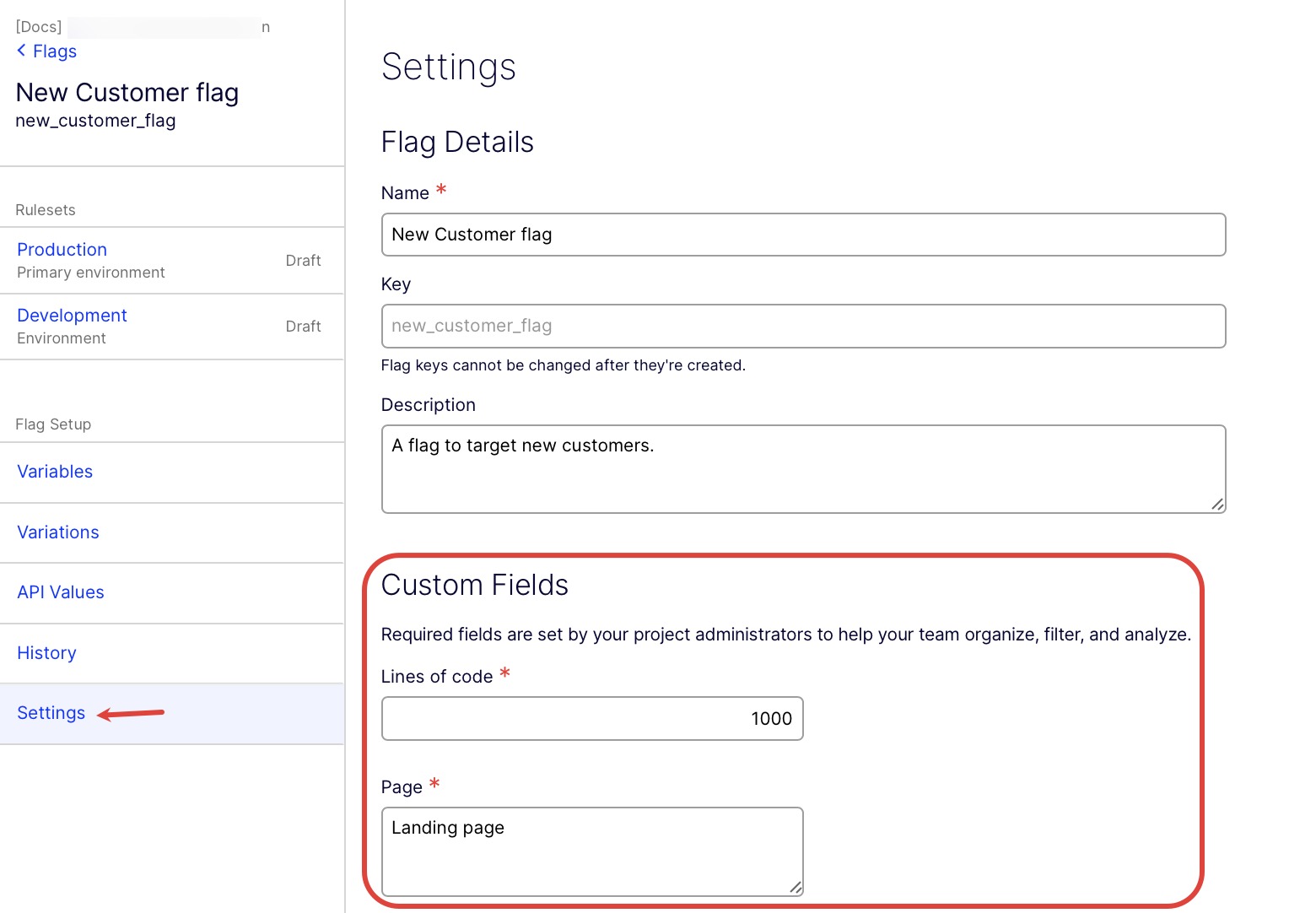Click the back chevron beside Flags

tap(21, 51)
